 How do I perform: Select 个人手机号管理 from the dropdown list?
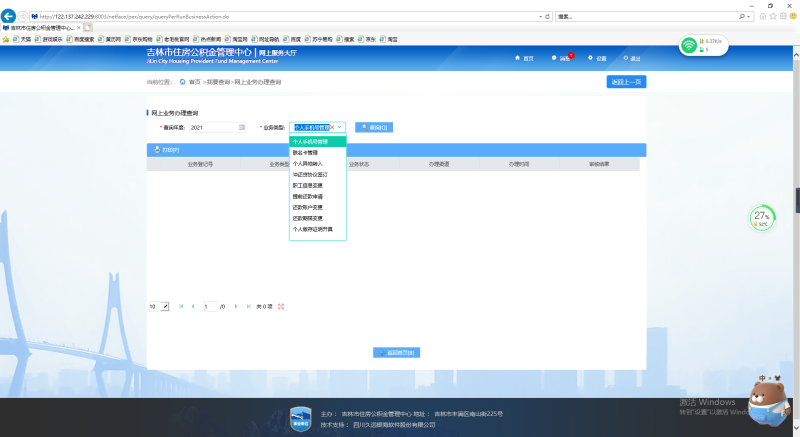pos(310,142)
